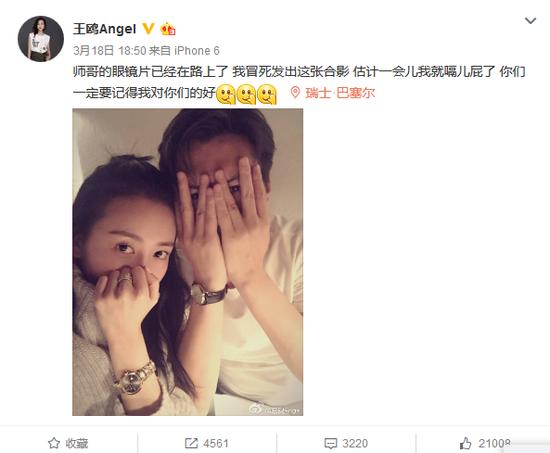Screen dimensions: 550x453
Task: Click the location pin icon
Action: (295, 93)
